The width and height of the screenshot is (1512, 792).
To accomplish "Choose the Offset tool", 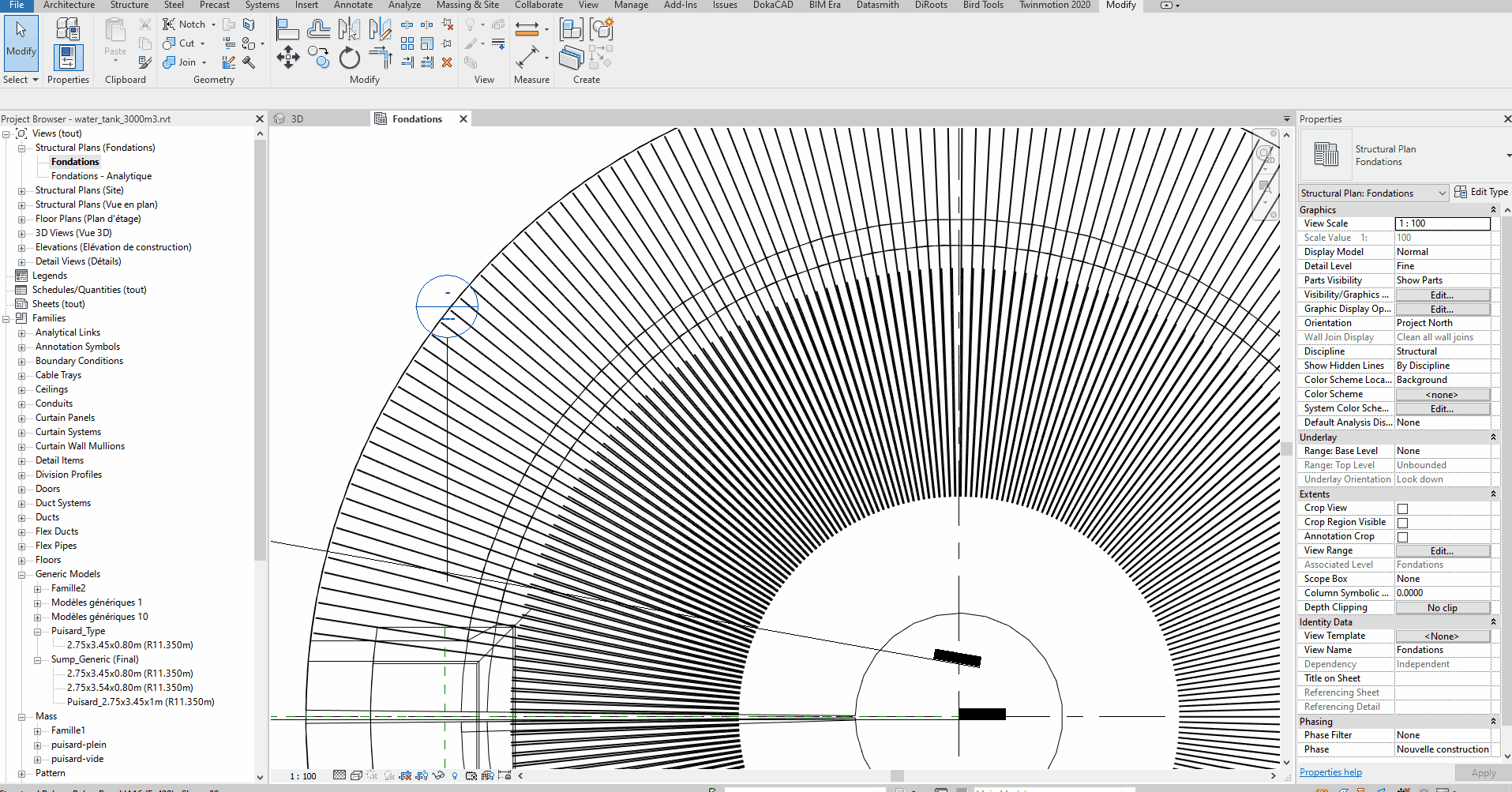I will pos(318,30).
